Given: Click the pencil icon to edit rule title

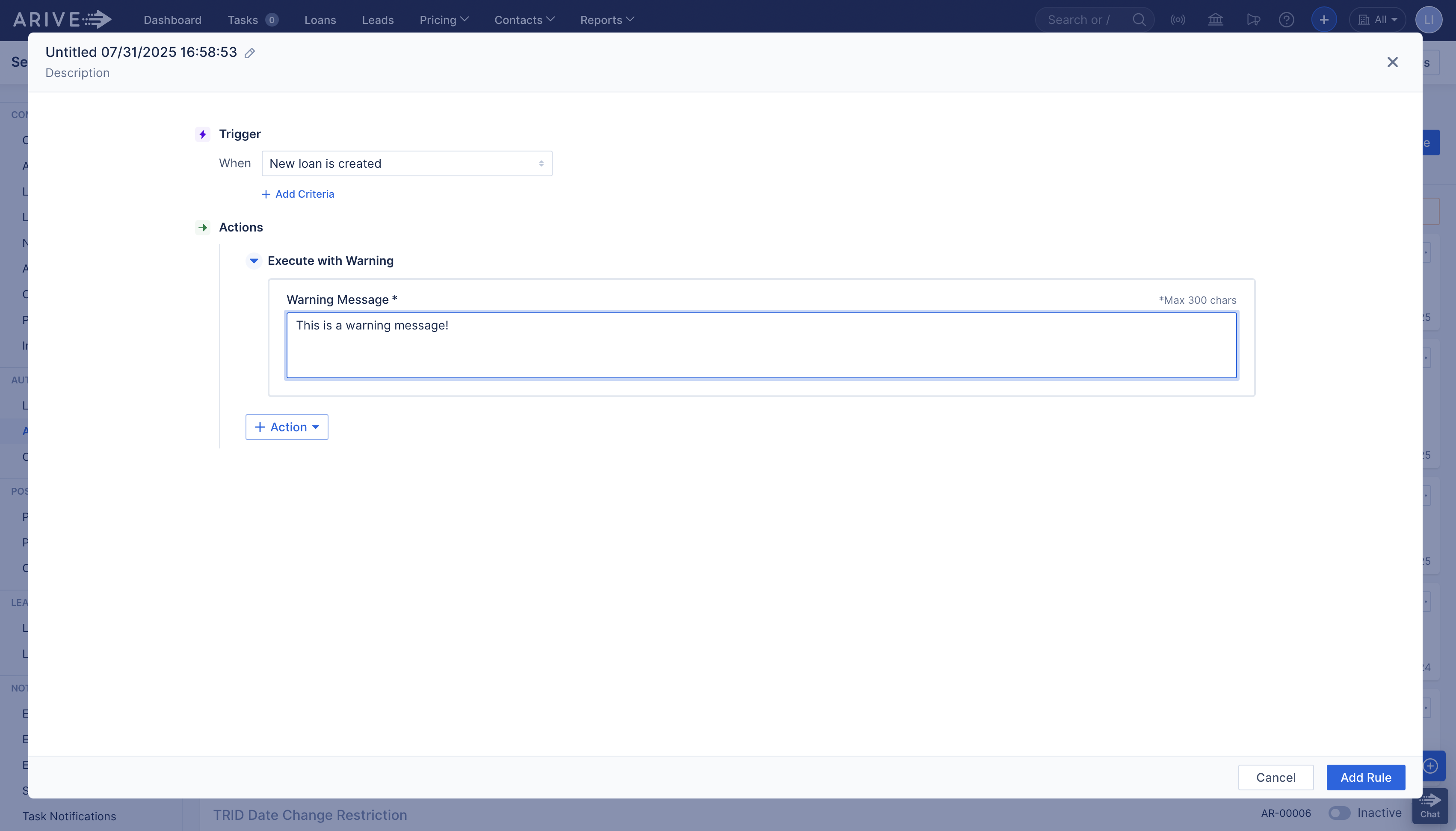Looking at the screenshot, I should (x=249, y=53).
